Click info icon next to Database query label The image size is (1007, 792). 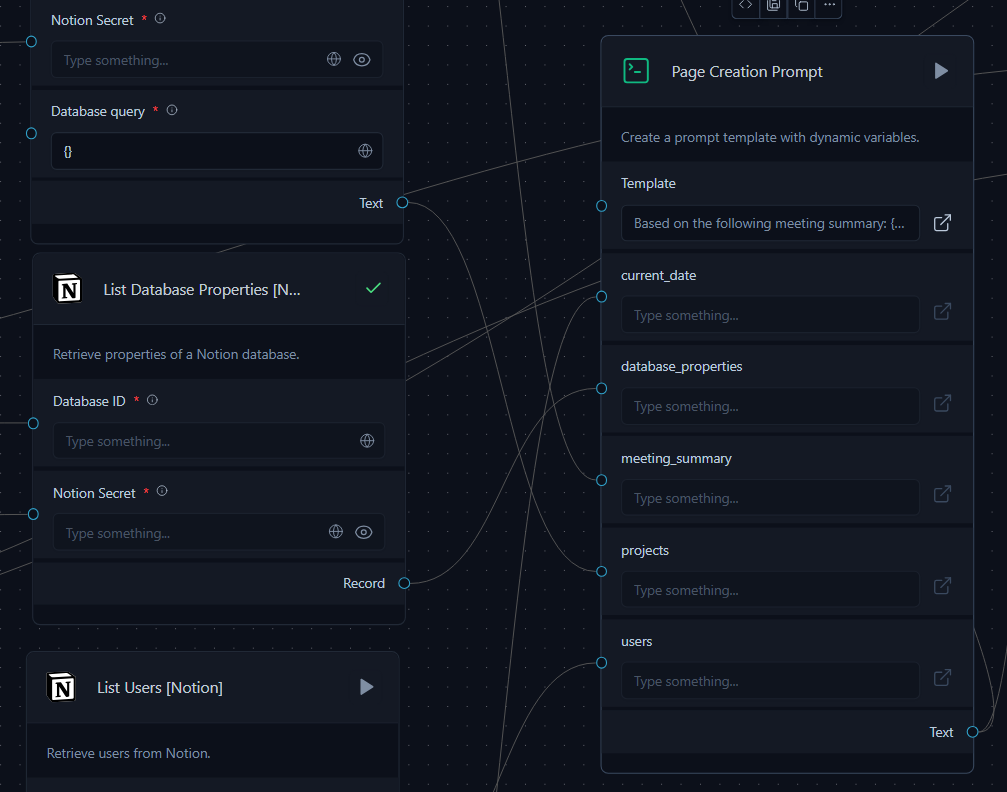click(172, 110)
